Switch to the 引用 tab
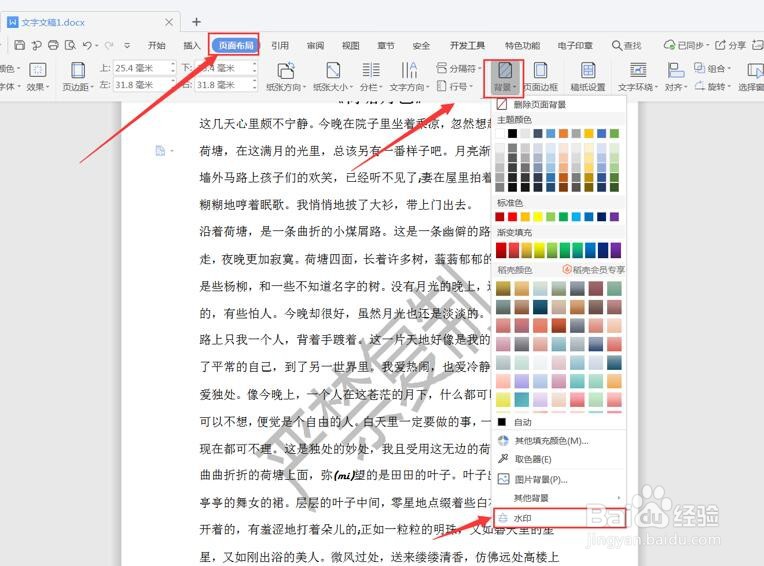 pos(280,45)
